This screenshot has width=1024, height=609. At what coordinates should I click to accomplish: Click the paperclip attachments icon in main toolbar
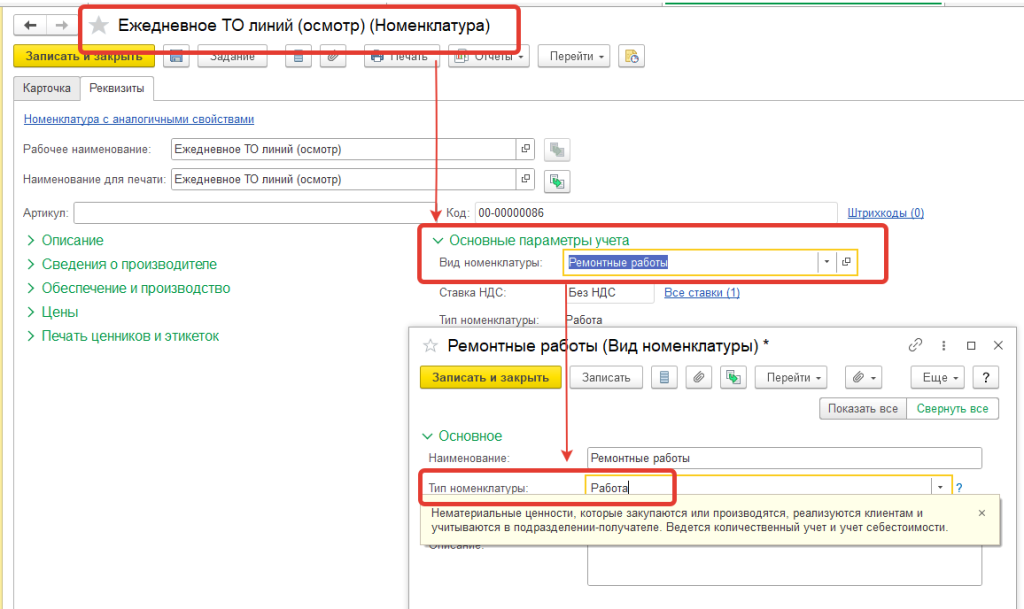[x=332, y=57]
